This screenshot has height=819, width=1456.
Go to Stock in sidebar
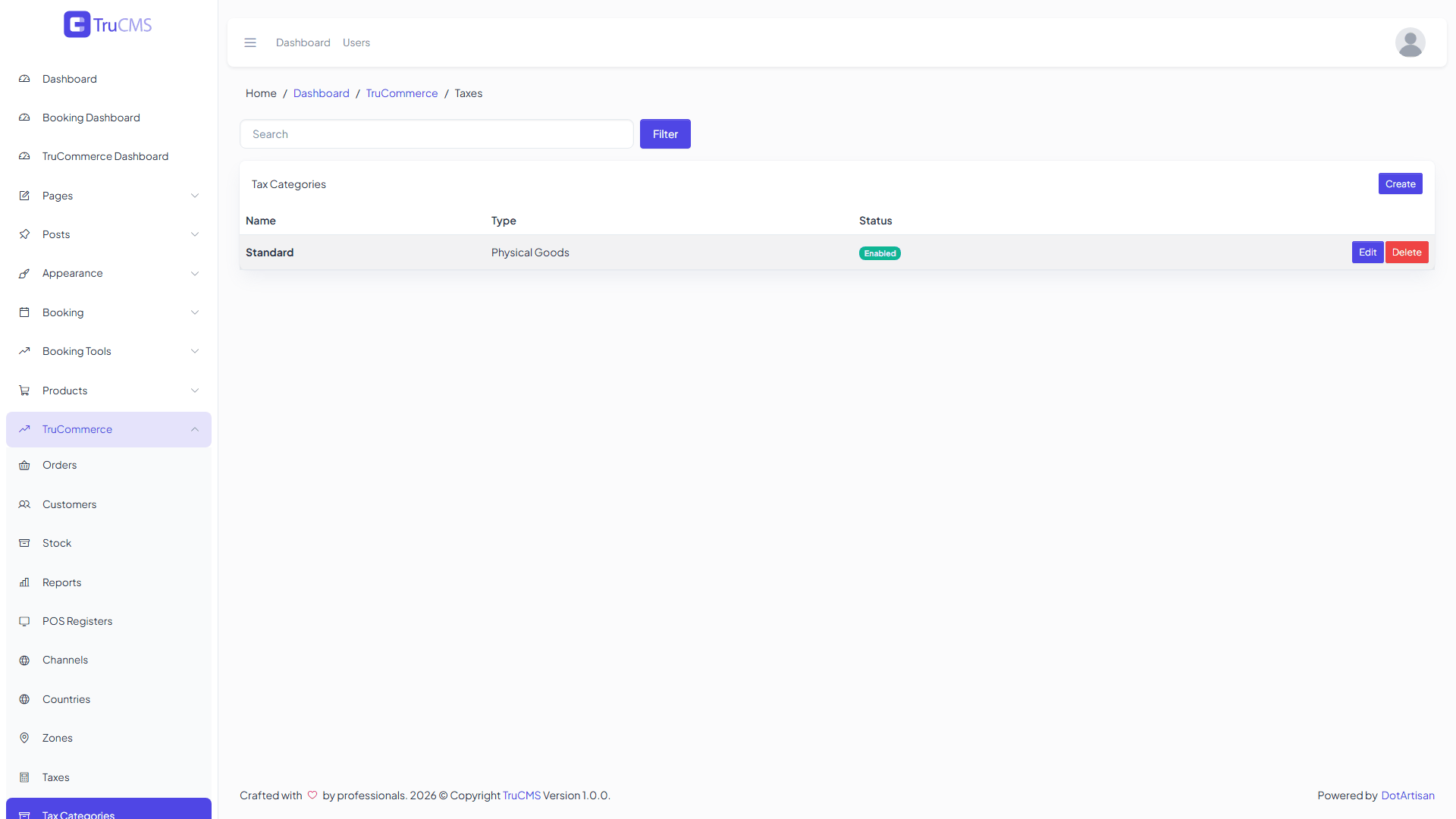click(108, 543)
